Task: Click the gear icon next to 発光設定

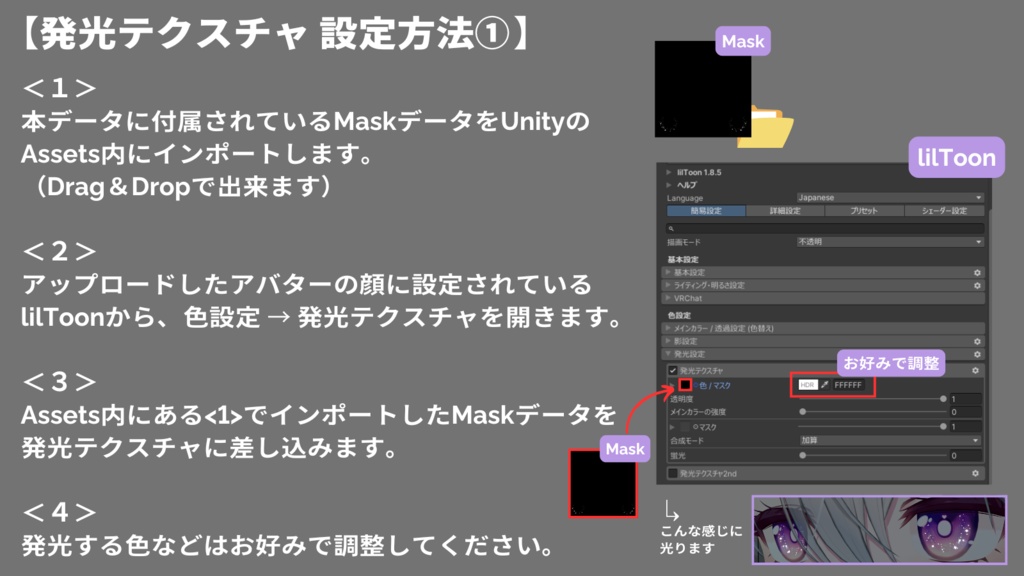Action: [977, 354]
